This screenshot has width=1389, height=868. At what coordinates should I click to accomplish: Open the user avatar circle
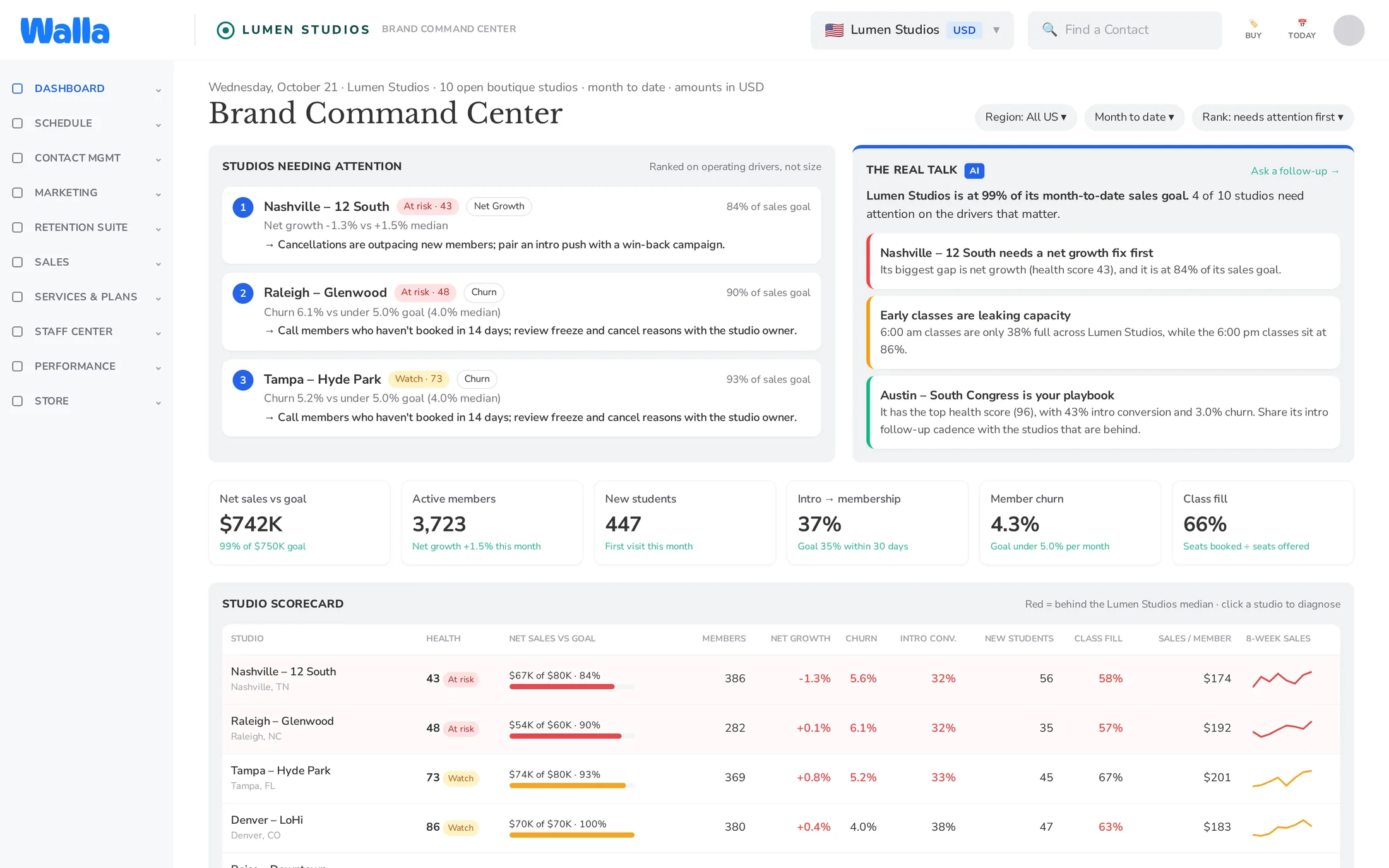(x=1349, y=30)
